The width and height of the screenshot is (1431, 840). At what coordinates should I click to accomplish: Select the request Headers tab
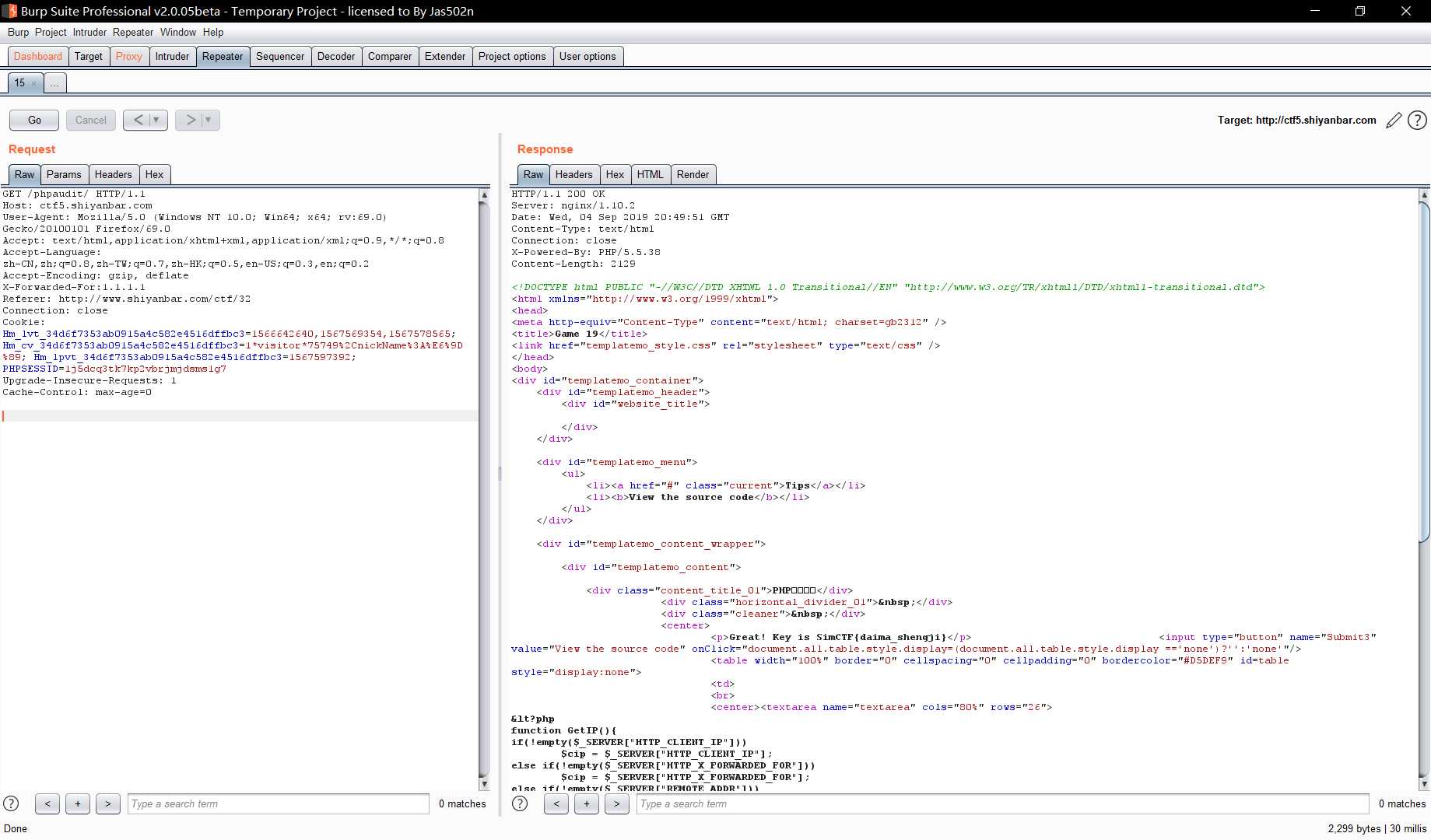(114, 174)
